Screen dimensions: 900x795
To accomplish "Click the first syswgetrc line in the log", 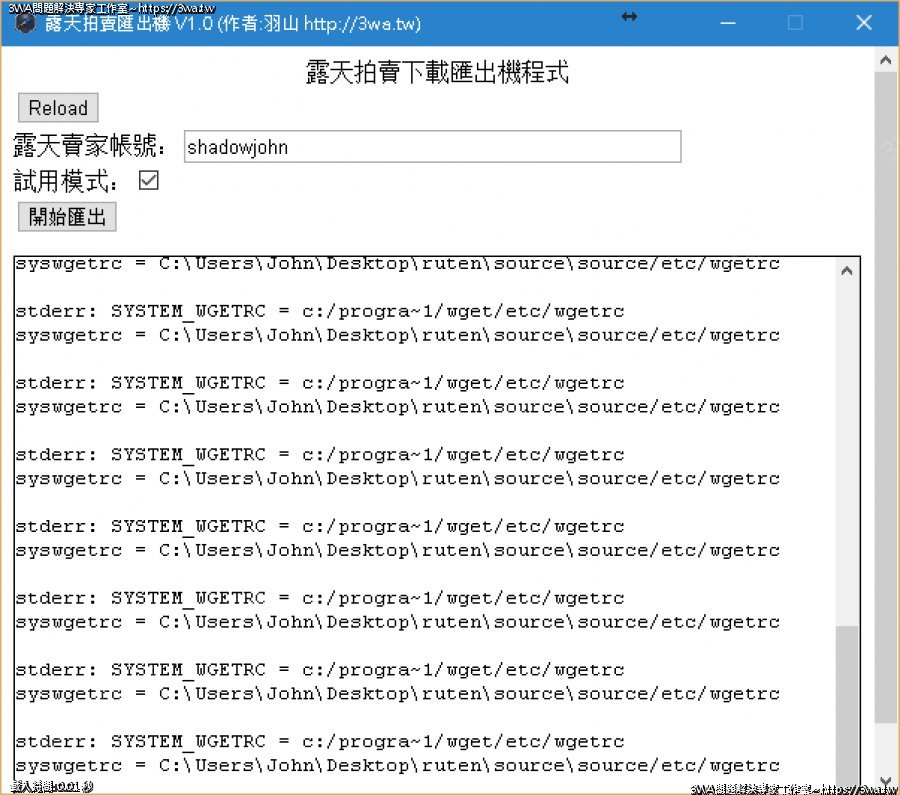I will coord(397,264).
